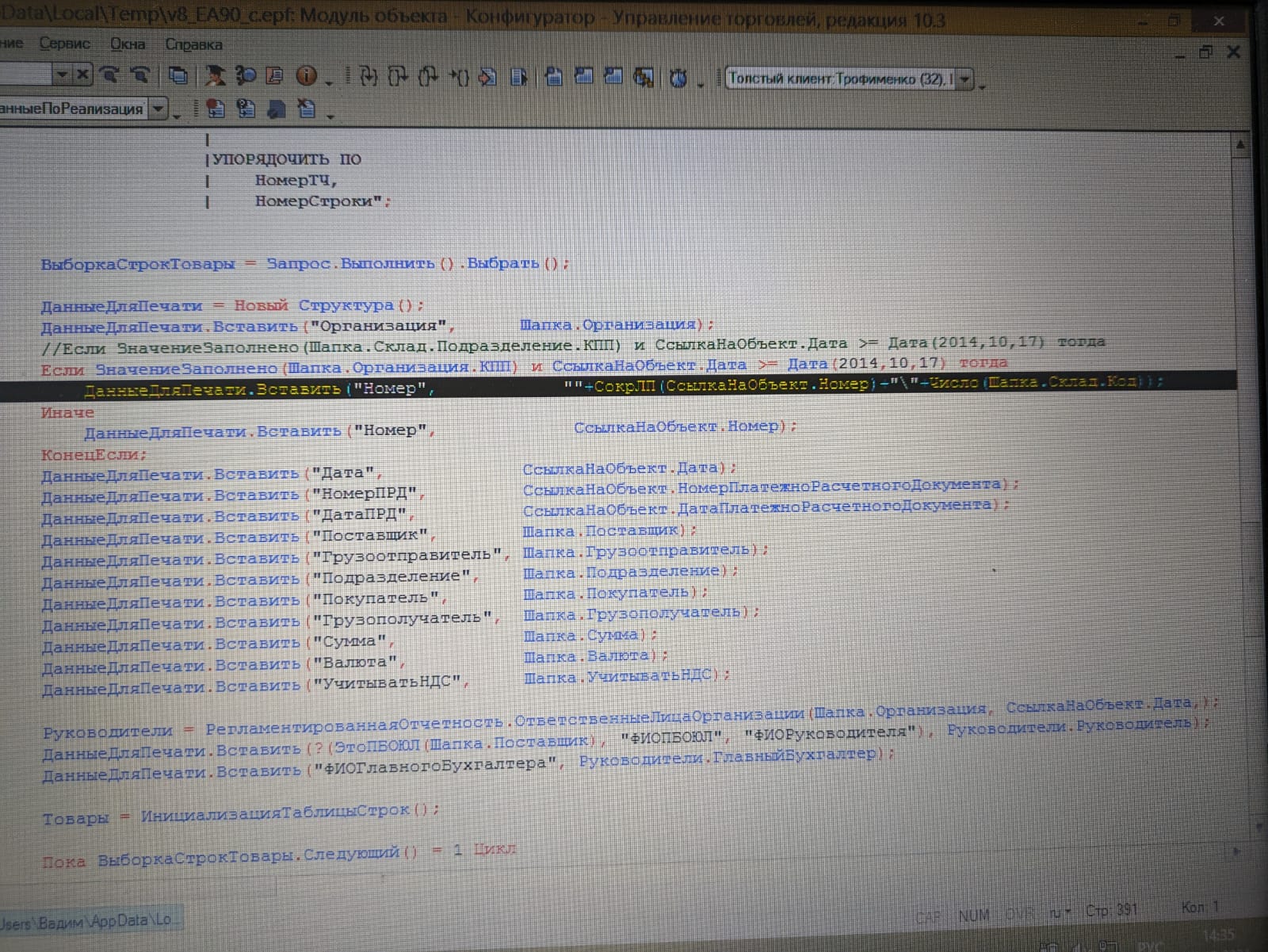
Task: Click the line inserting "Грузоотправитель"
Action: tap(404, 555)
